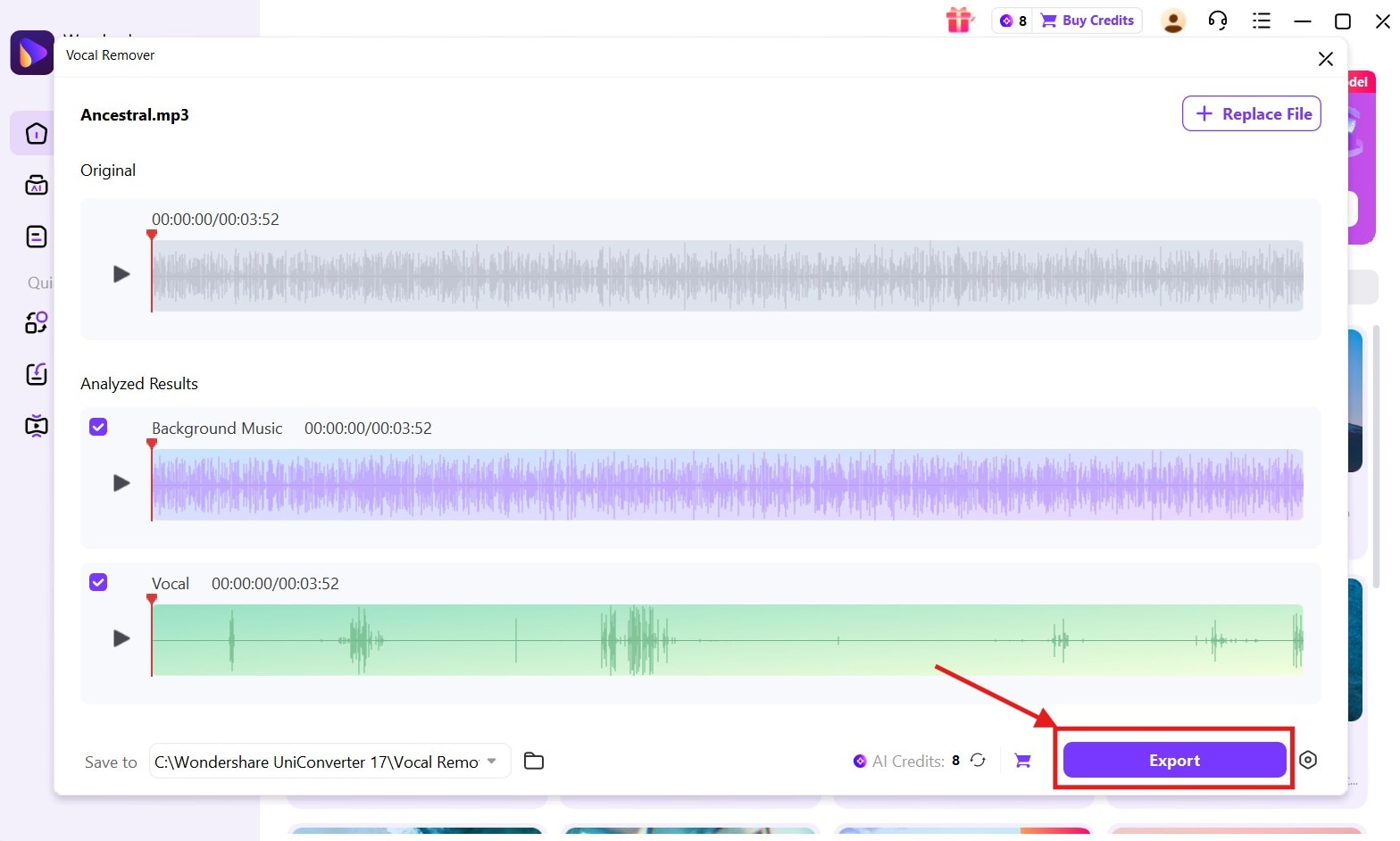Image resolution: width=1400 pixels, height=841 pixels.
Task: Click the Background Music label
Action: [x=217, y=429]
